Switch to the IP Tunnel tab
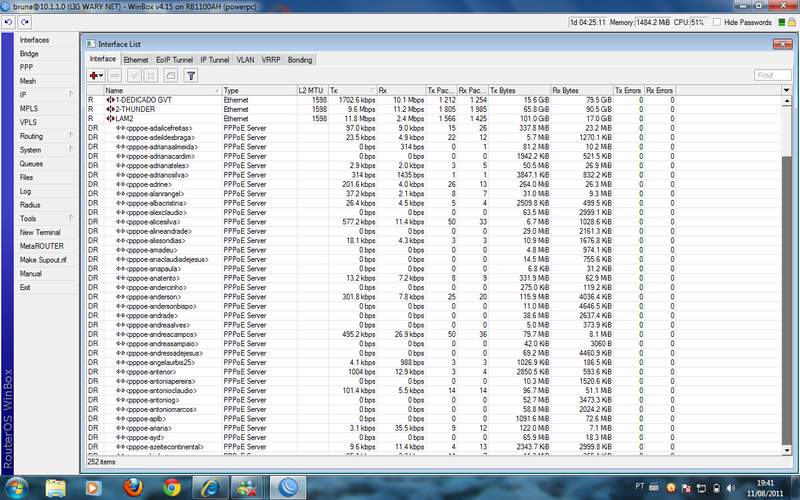The width and height of the screenshot is (800, 500). (214, 60)
